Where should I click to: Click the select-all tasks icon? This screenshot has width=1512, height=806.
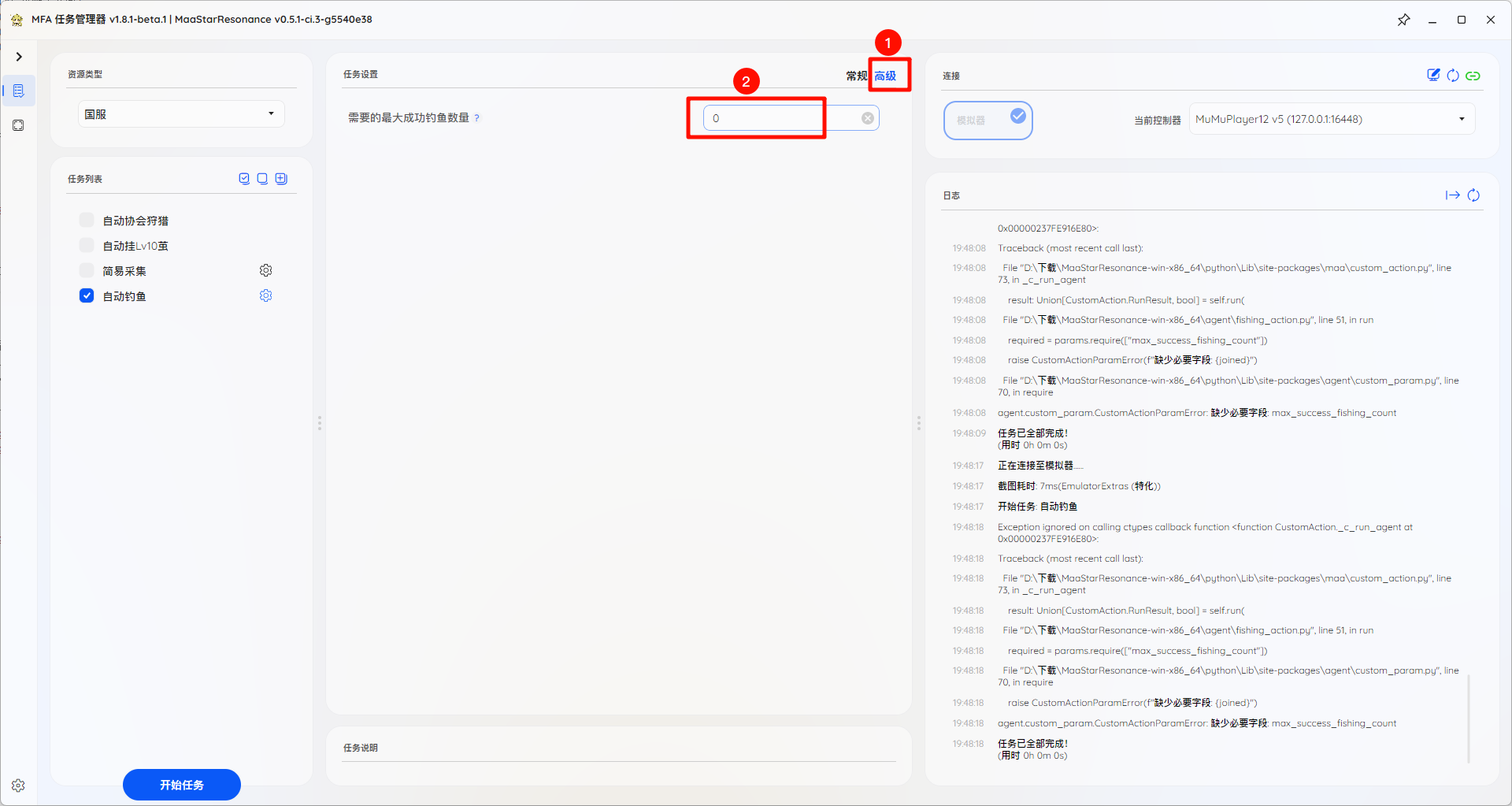pos(244,179)
